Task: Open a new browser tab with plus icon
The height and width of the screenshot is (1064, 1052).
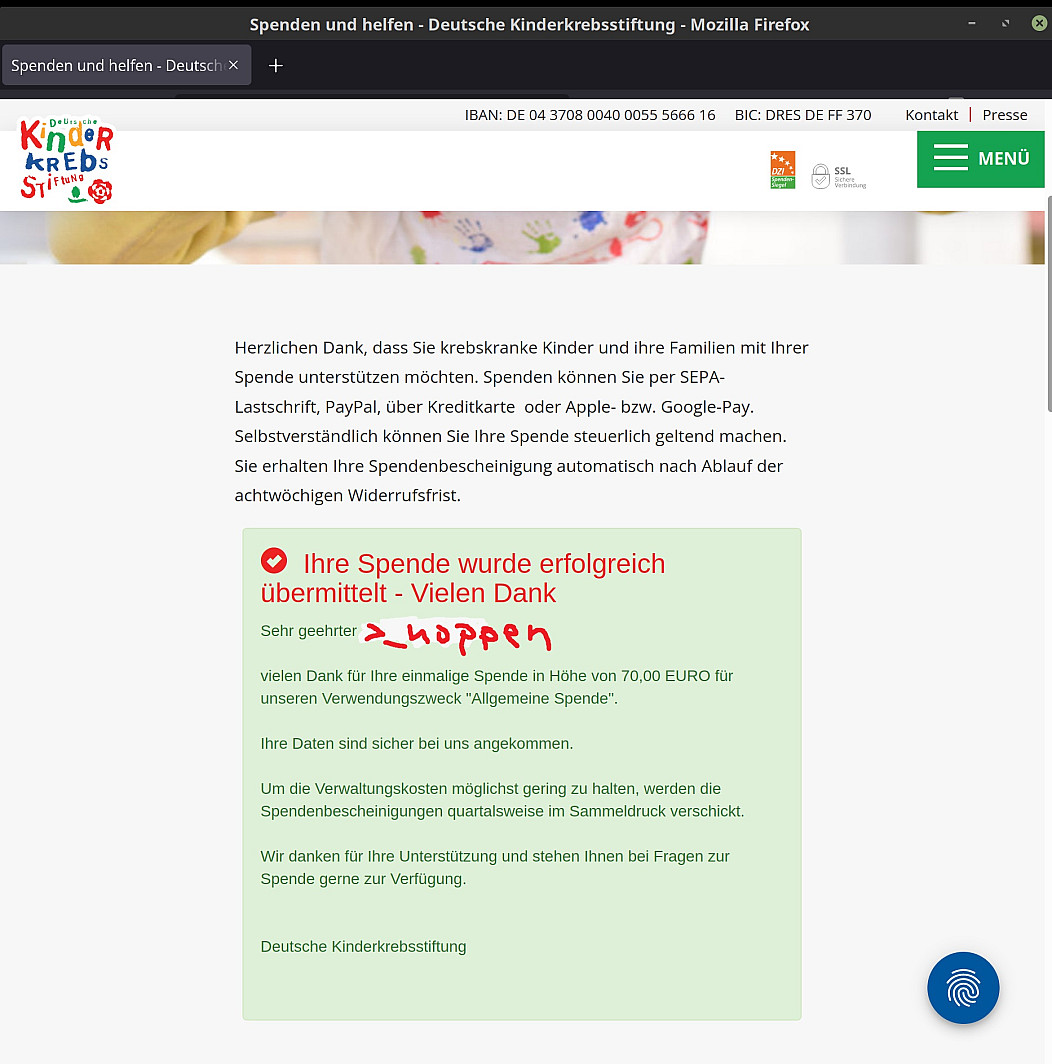Action: [x=276, y=65]
